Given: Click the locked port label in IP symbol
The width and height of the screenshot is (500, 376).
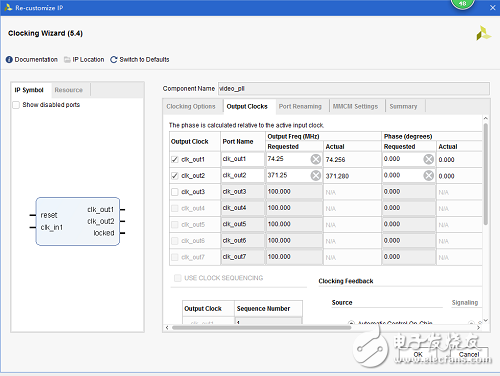Looking at the screenshot, I should click(x=104, y=233).
